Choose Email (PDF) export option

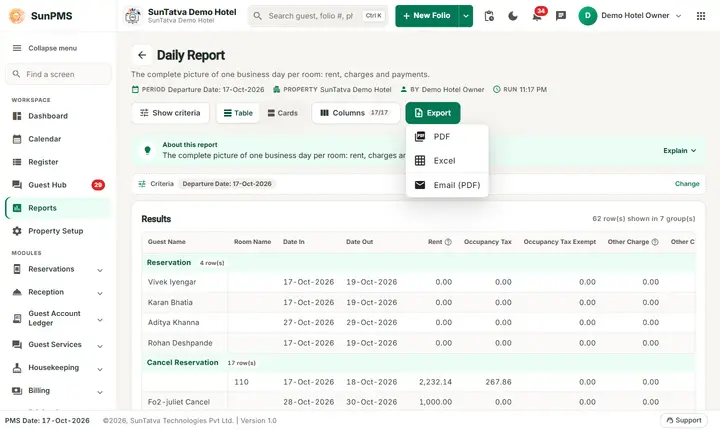(x=447, y=185)
